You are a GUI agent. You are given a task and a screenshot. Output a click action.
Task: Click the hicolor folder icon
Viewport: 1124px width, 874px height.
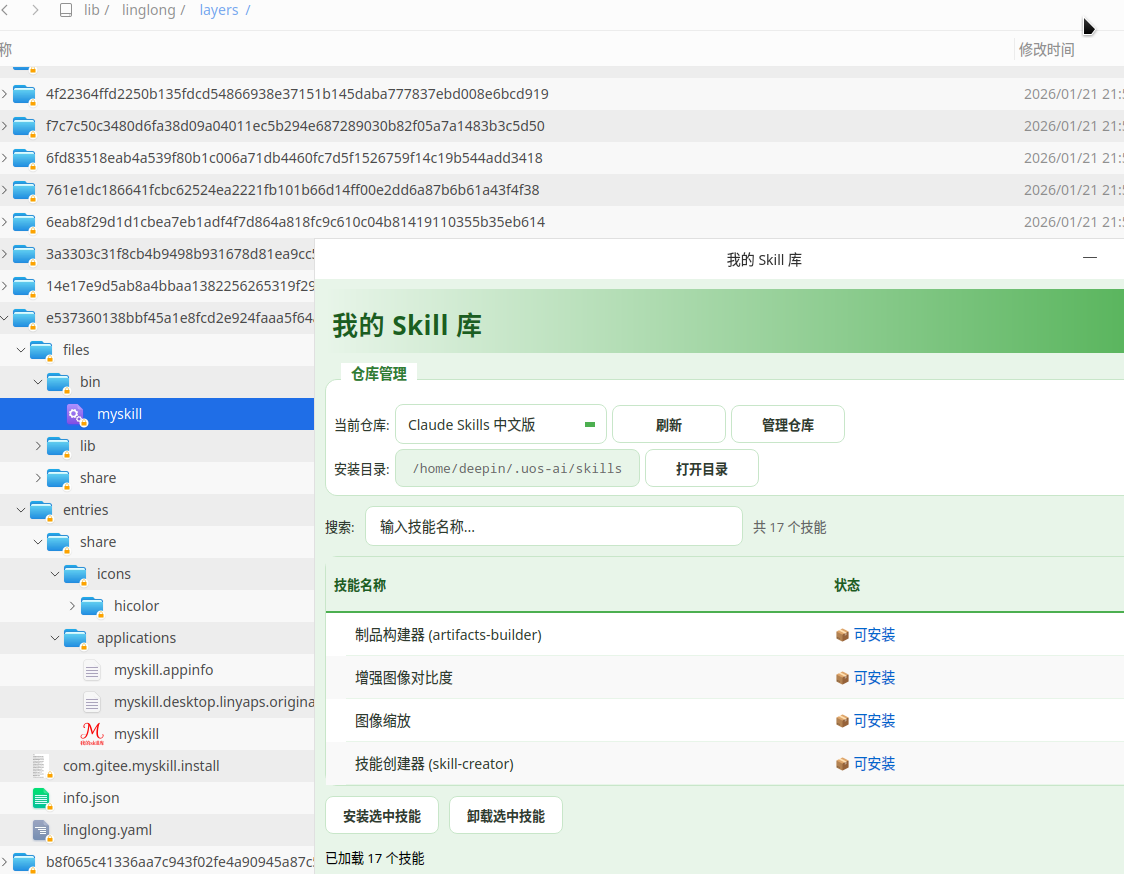tap(92, 606)
